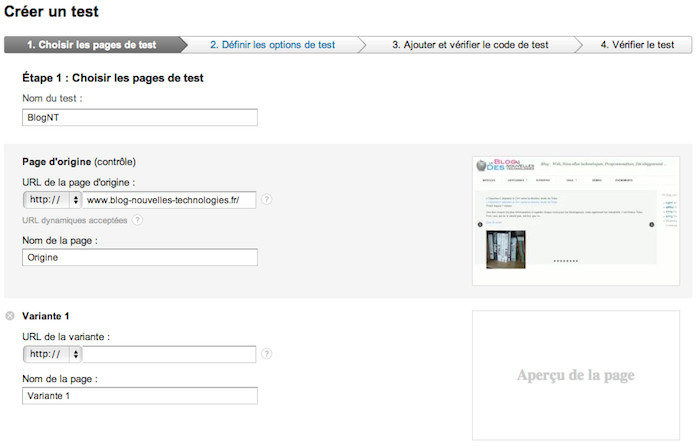This screenshot has width=700, height=448.
Task: Remove Variante 1 with the x icon
Action: [10, 316]
